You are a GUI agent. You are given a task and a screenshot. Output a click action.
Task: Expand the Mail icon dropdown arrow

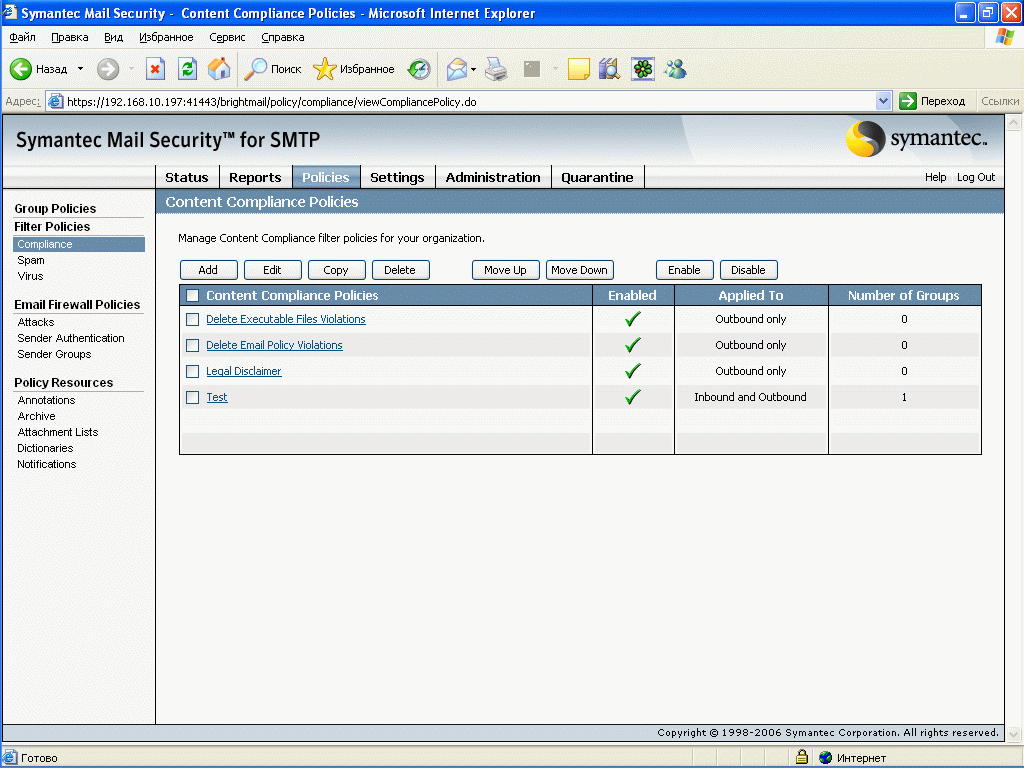(474, 69)
